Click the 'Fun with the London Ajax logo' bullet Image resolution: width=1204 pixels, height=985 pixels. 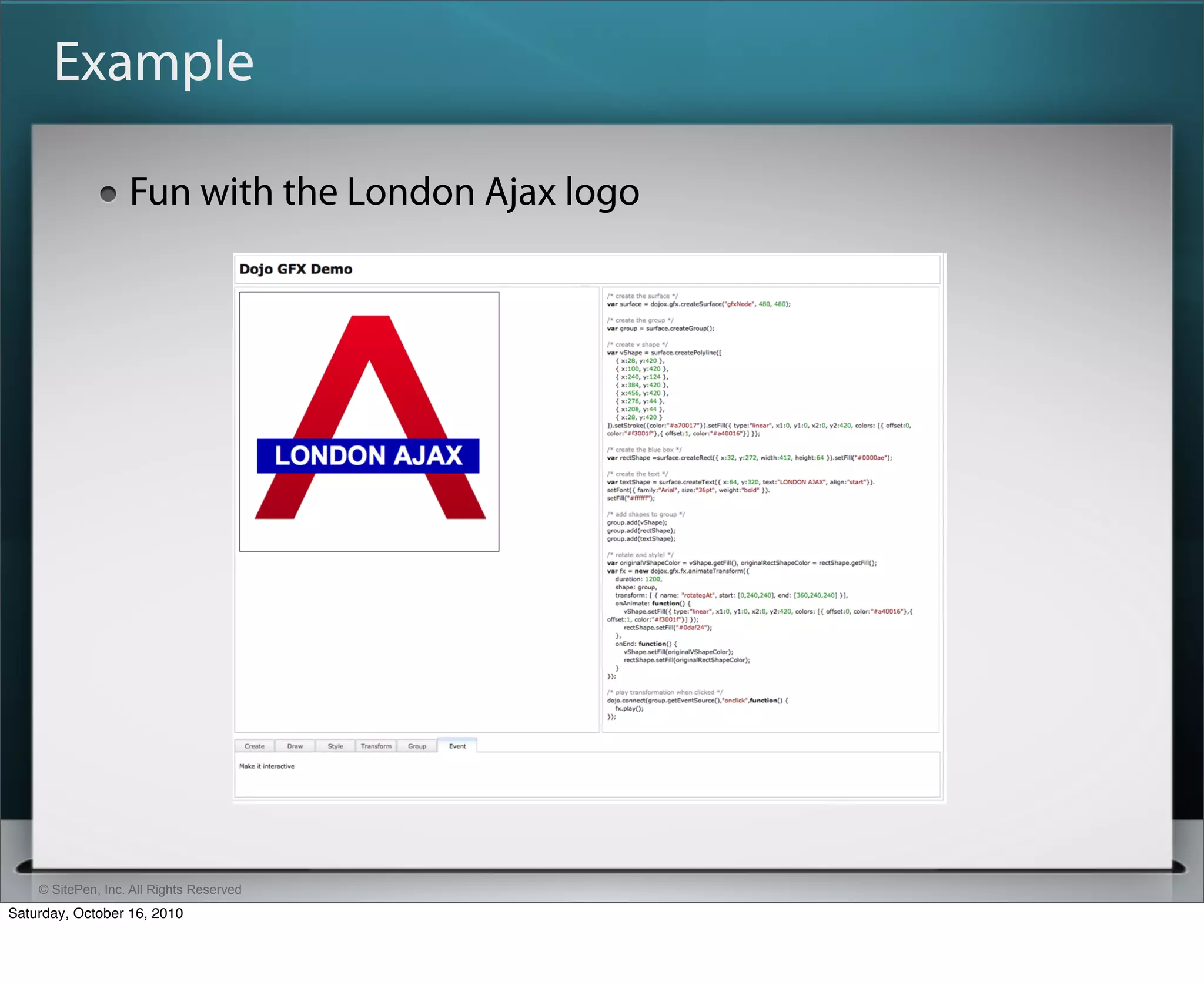[384, 192]
